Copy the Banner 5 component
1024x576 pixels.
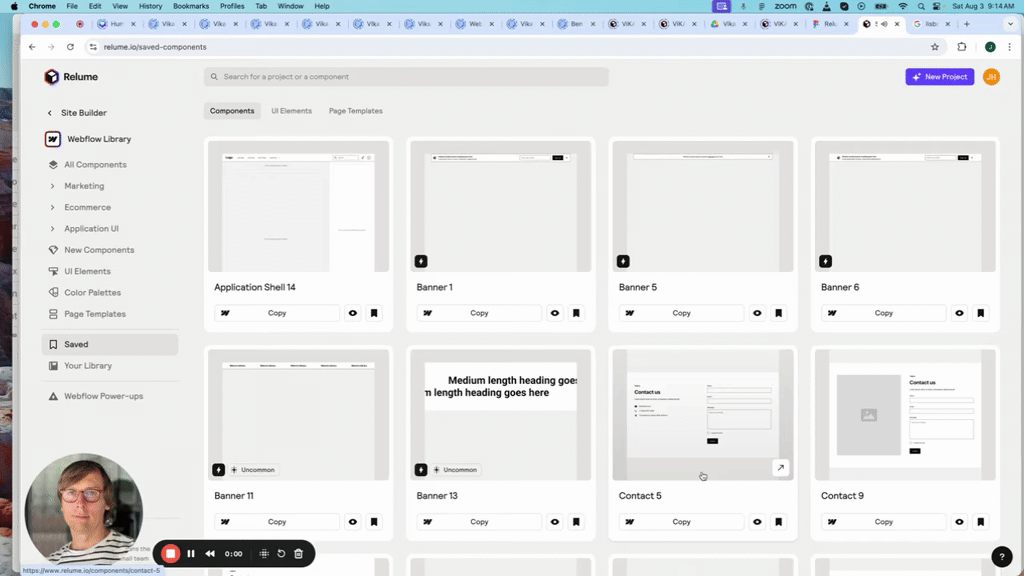pyautogui.click(x=681, y=313)
